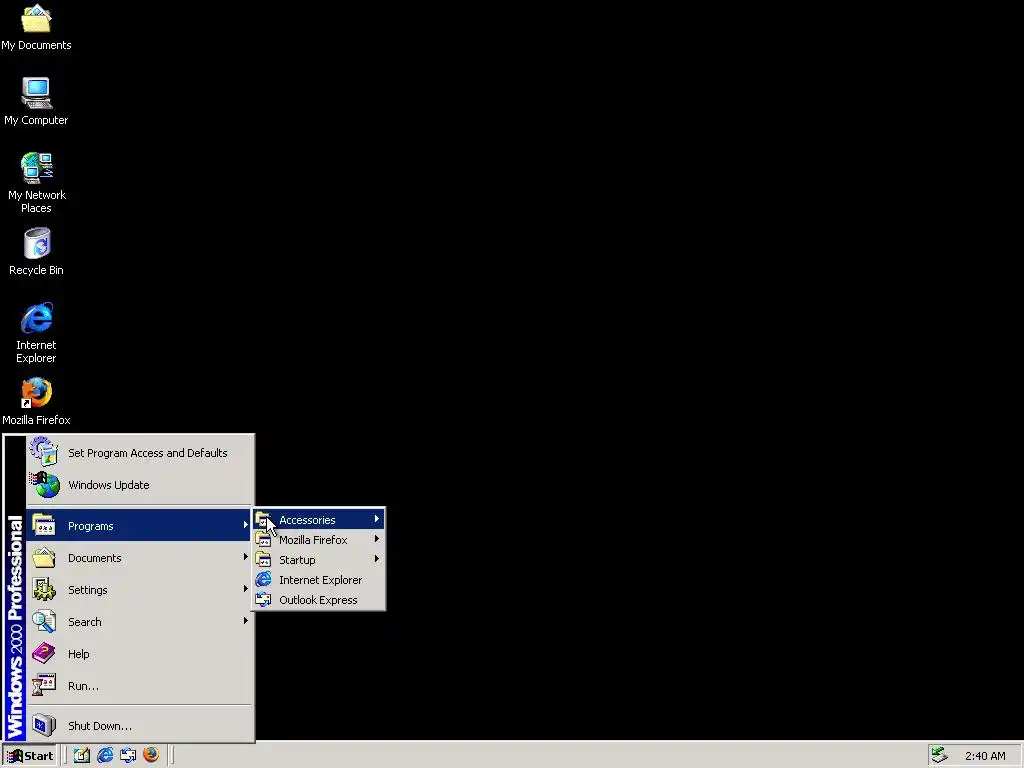Click the Programs folder icon
The width and height of the screenshot is (1024, 768).
click(44, 525)
